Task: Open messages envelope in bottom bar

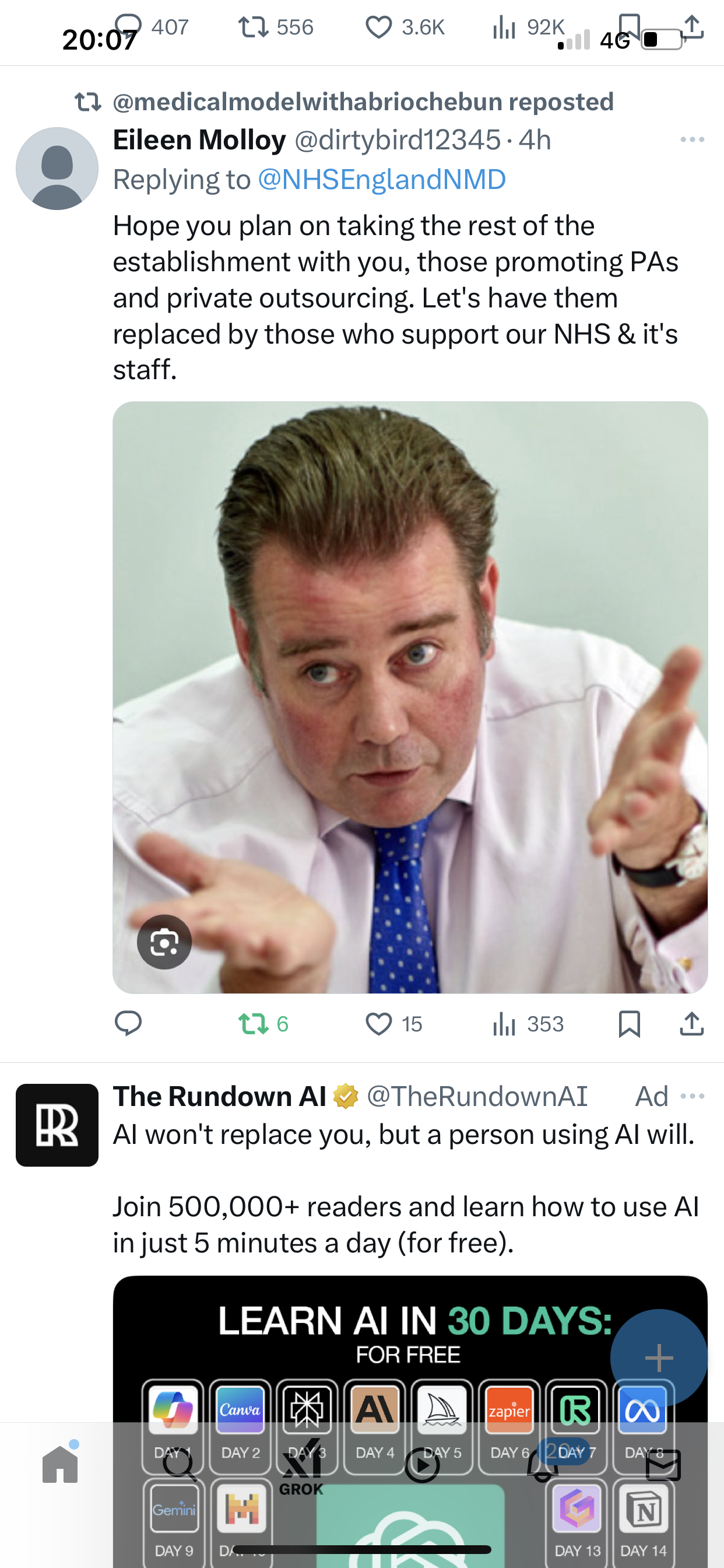Action: coord(663,1465)
